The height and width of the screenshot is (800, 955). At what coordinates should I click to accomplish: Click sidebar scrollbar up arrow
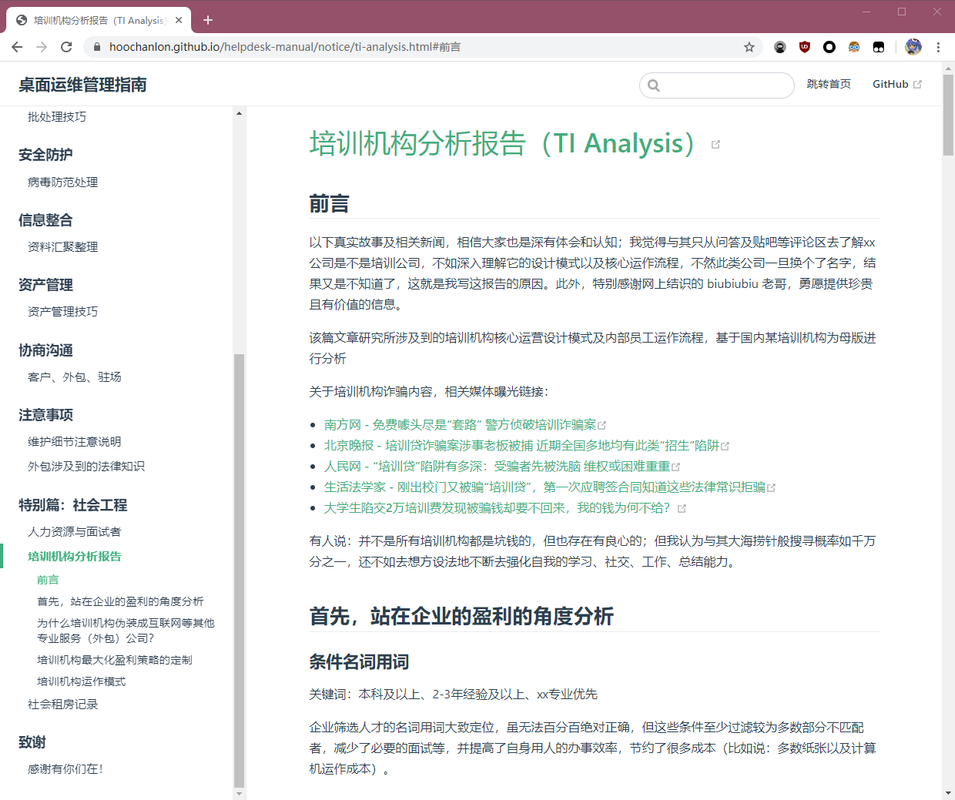click(239, 113)
